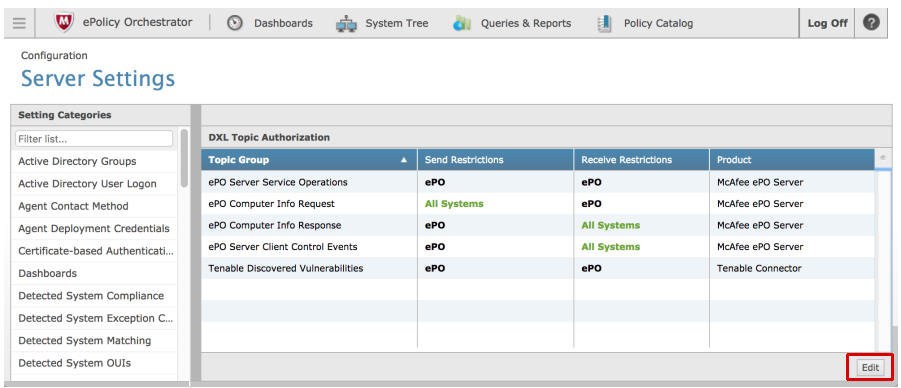Click the Log Off button
The height and width of the screenshot is (388, 901).
point(827,24)
